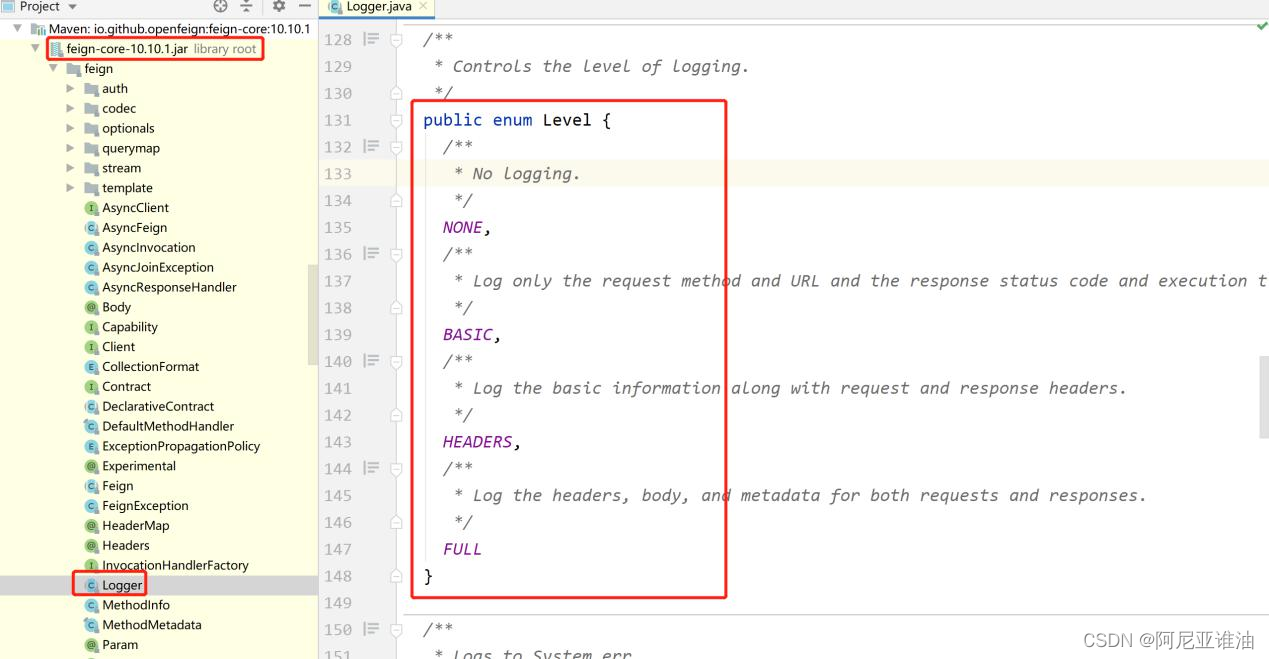The image size is (1269, 659).
Task: Toggle rendered doc view at line 150
Action: tap(371, 629)
